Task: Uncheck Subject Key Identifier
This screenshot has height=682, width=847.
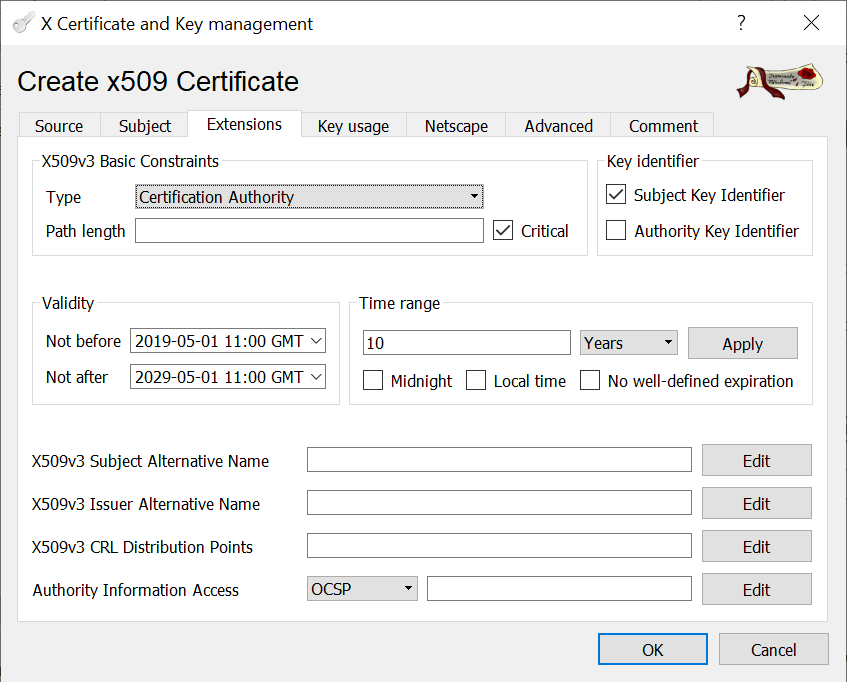Action: 617,195
